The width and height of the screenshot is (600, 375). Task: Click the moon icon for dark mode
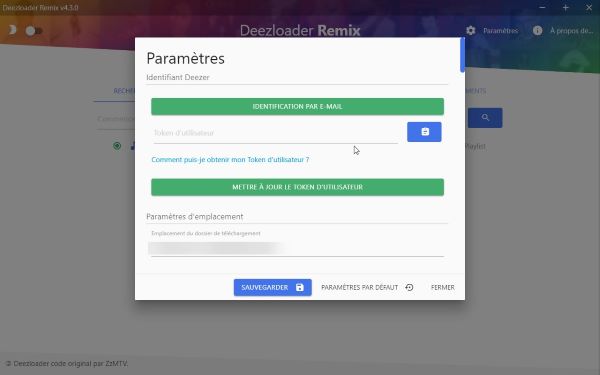tap(12, 29)
